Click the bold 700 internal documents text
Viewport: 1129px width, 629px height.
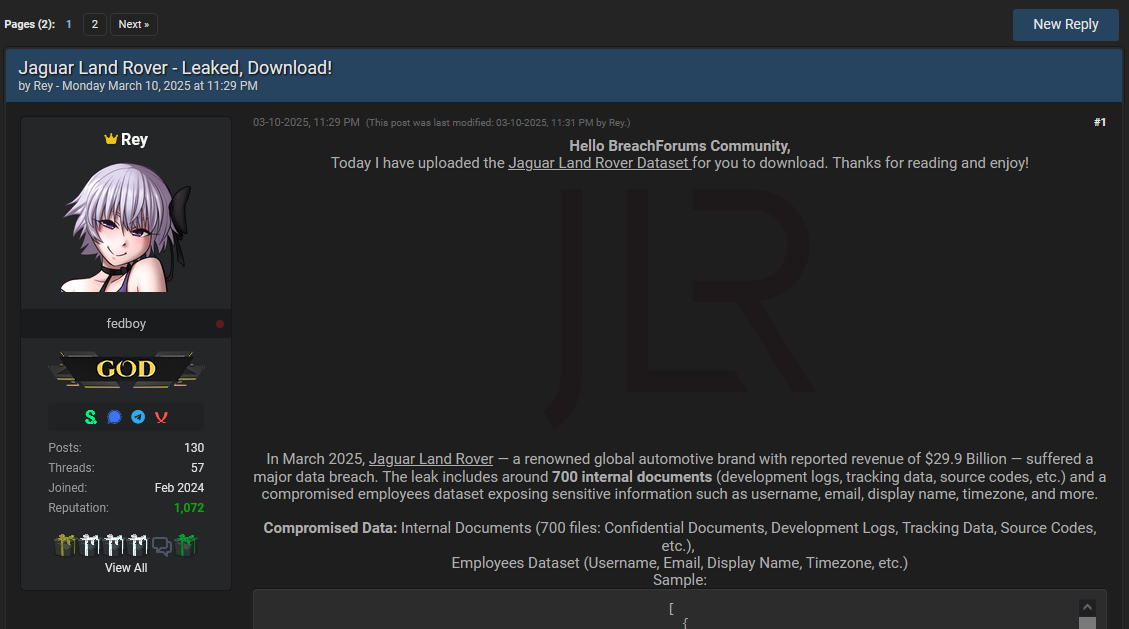coord(632,477)
